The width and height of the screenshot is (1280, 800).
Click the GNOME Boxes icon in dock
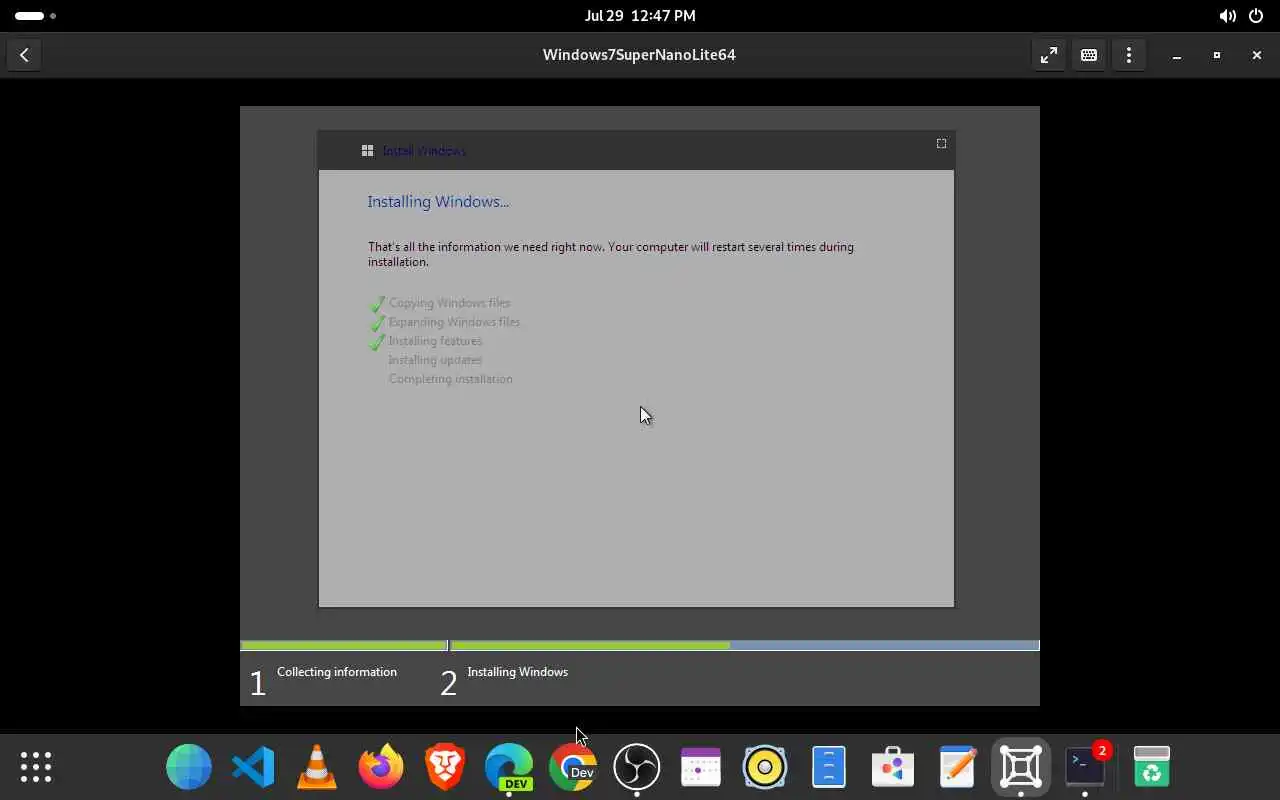[x=1021, y=767]
